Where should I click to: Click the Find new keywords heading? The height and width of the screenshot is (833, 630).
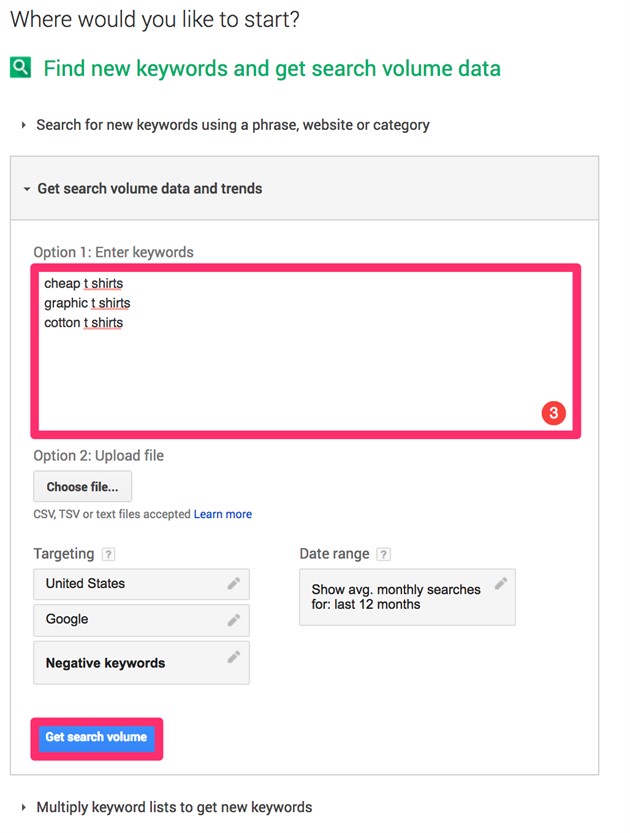pos(272,68)
